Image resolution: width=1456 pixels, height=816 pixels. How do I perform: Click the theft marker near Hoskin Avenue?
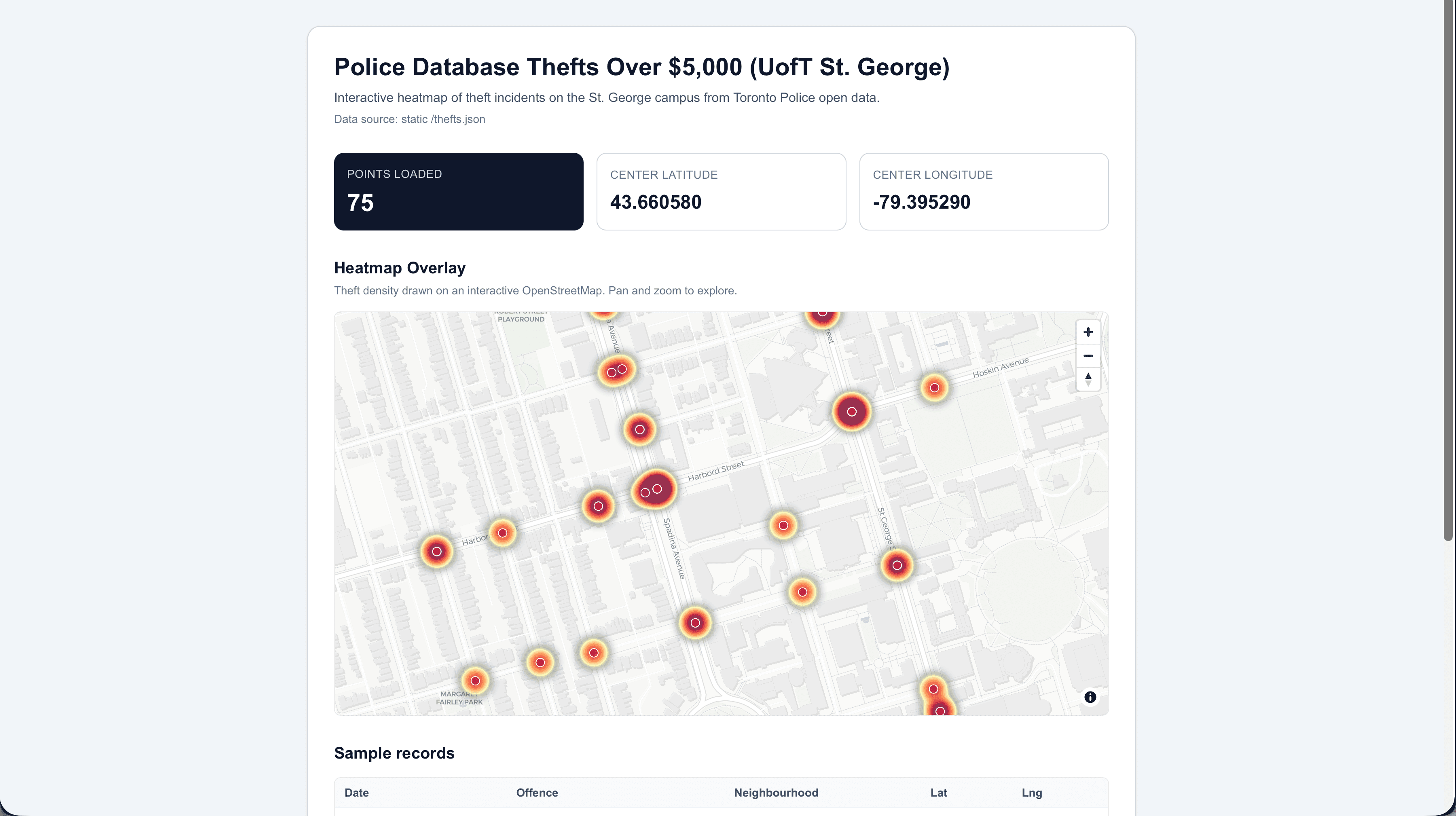(934, 387)
